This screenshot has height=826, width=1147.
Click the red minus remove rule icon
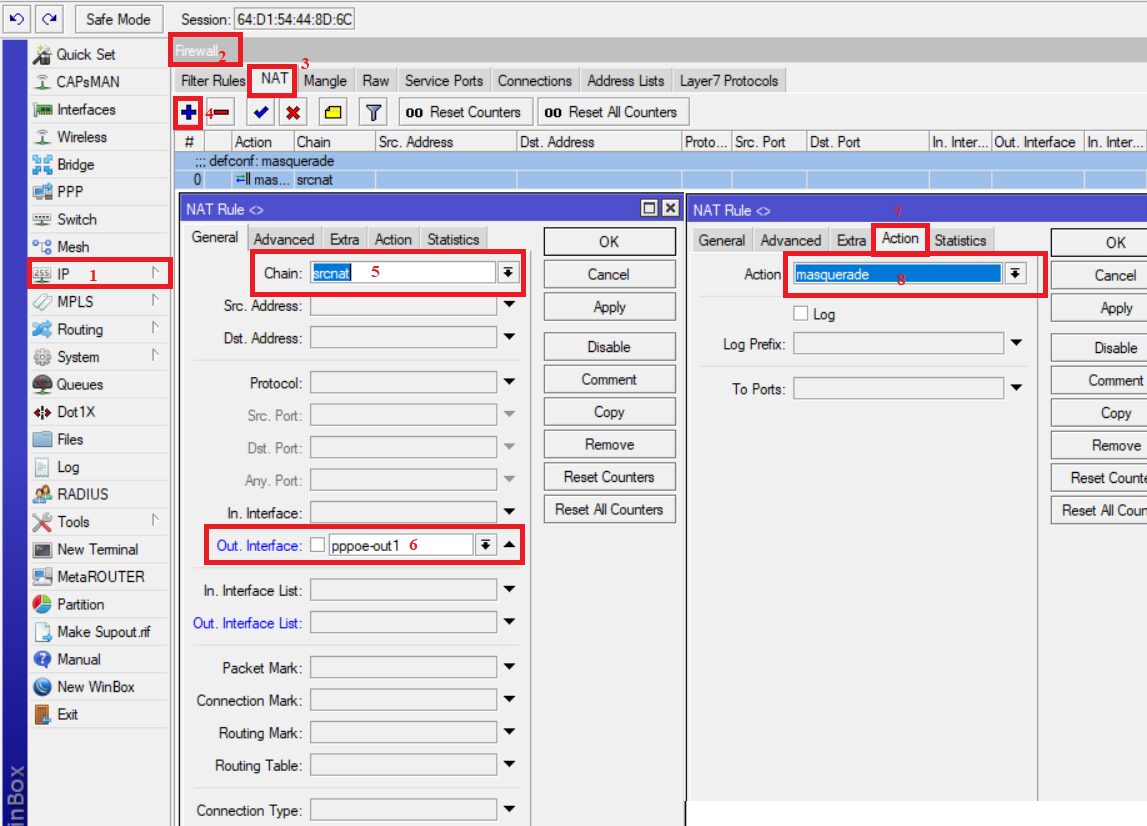tap(222, 113)
